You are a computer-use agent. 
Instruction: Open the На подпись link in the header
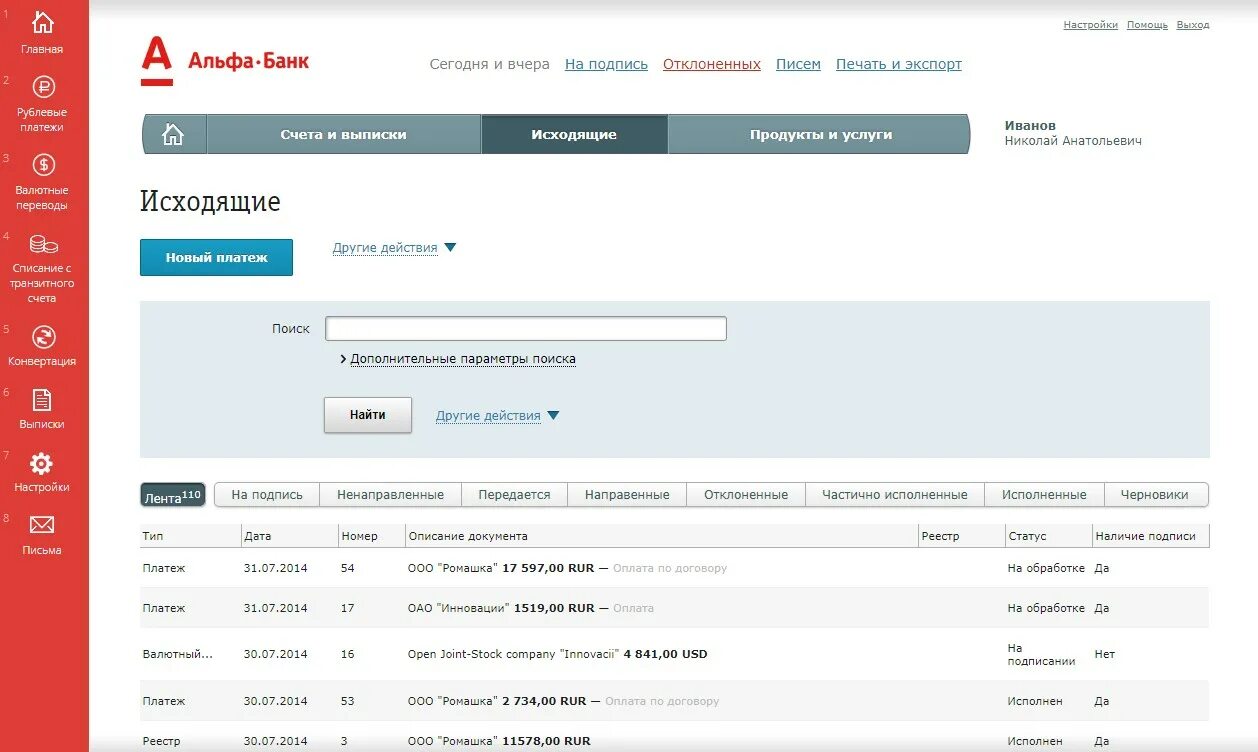606,64
